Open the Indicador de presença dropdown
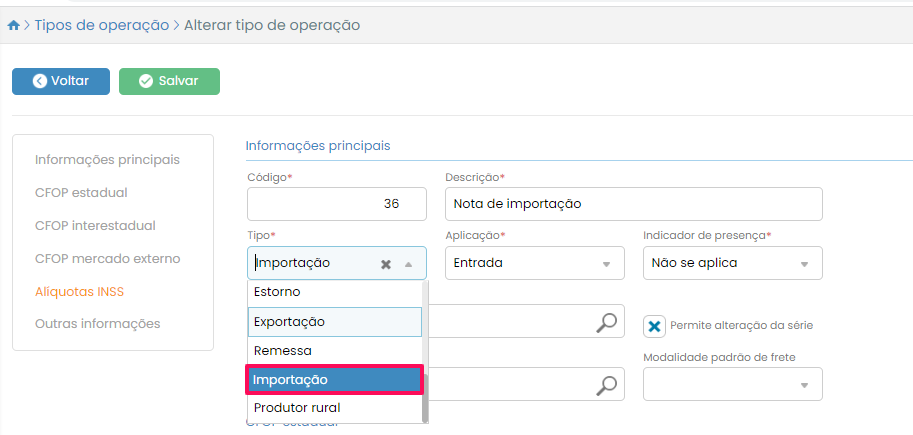The width and height of the screenshot is (913, 435). tap(803, 264)
